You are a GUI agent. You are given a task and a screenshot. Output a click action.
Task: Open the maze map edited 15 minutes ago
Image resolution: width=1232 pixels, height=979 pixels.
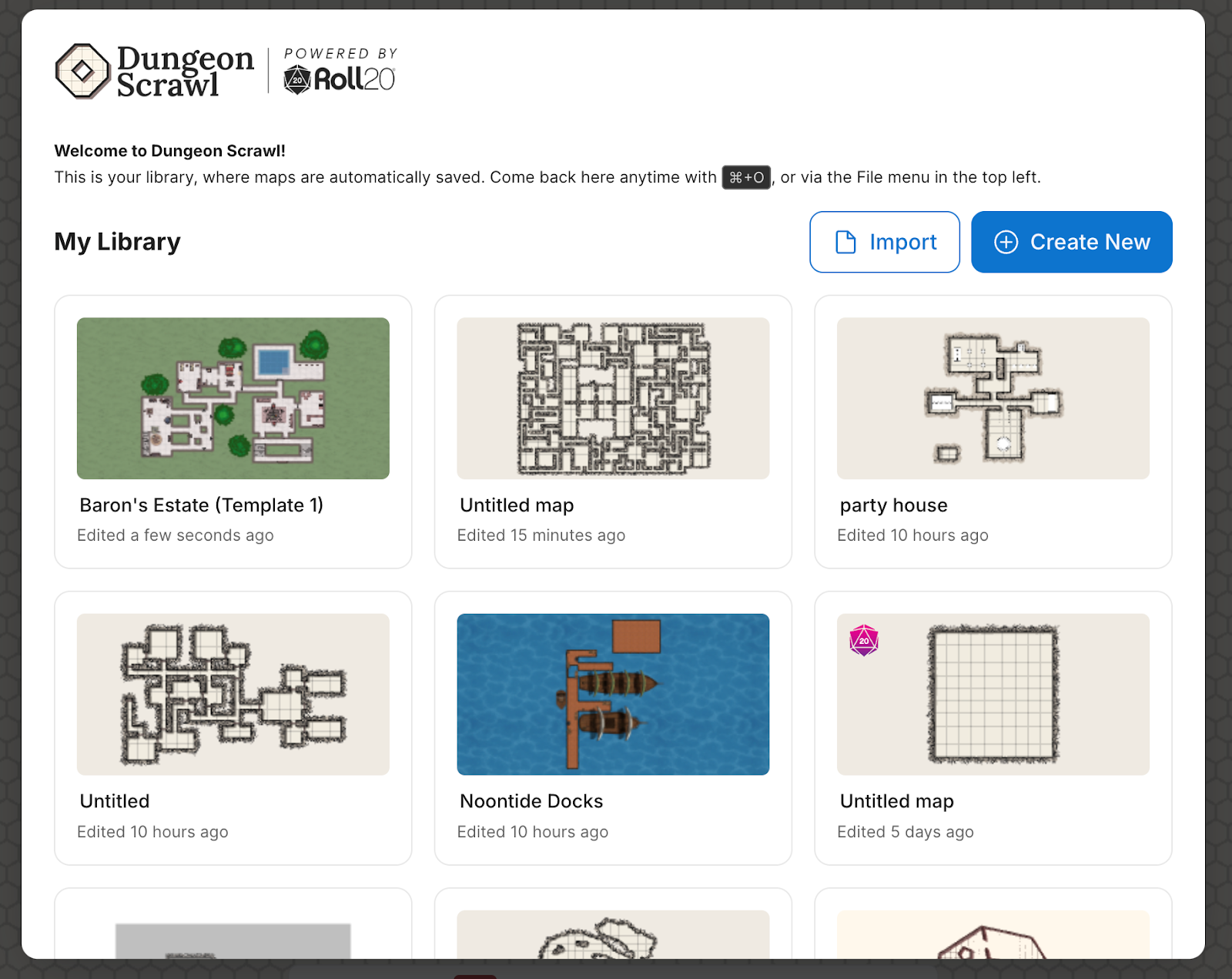(x=613, y=398)
